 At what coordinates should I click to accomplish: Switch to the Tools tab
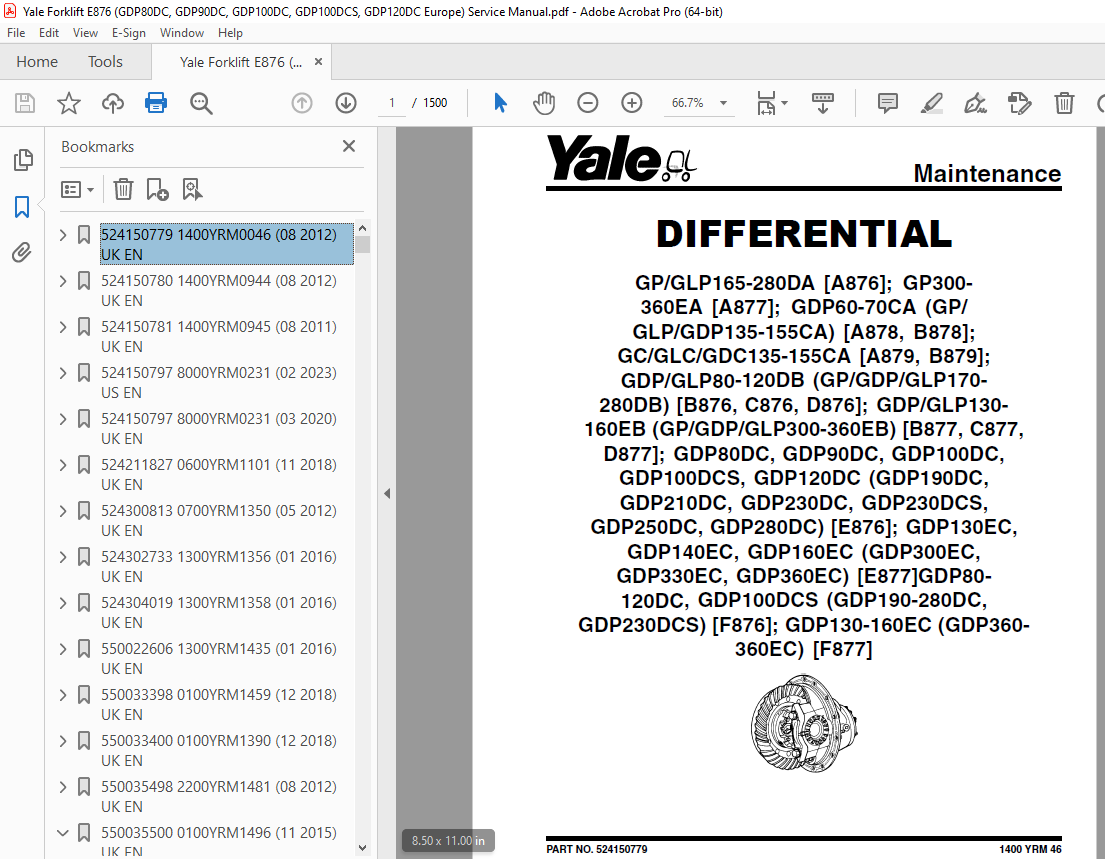(x=105, y=62)
